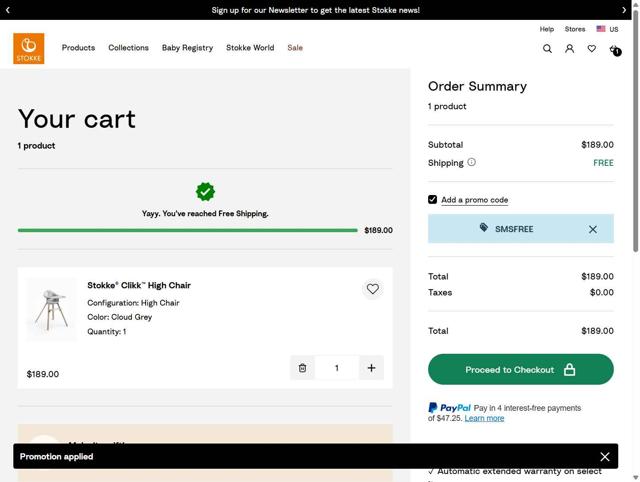Open the Products menu

[x=78, y=48]
